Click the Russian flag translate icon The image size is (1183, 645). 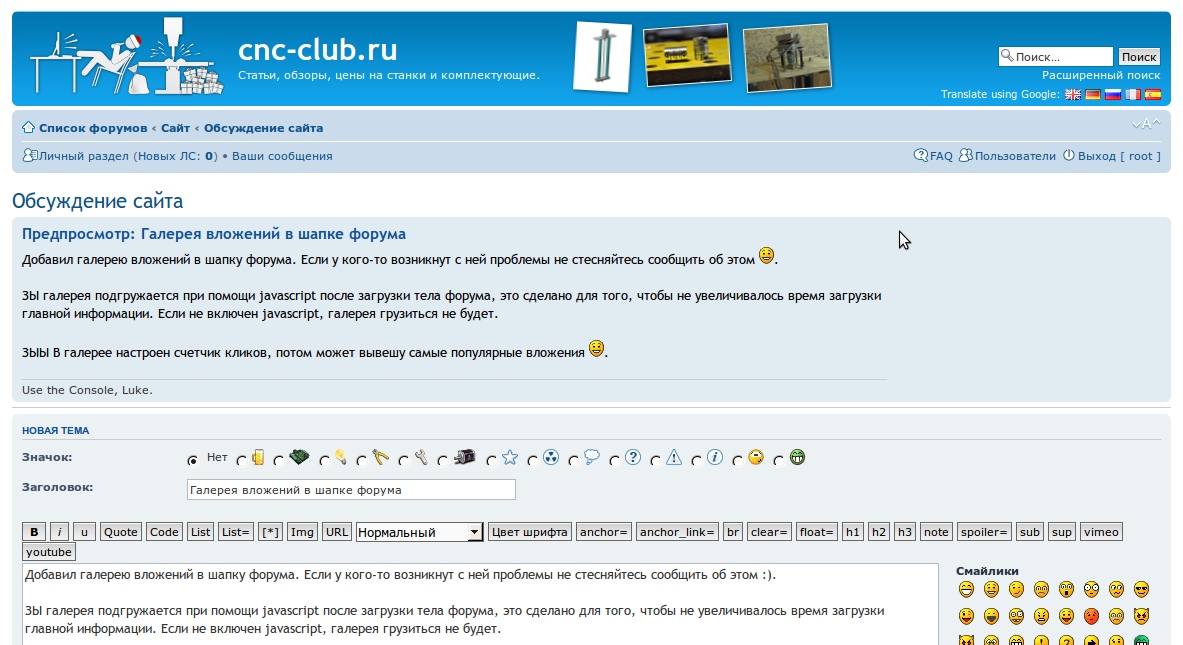click(1113, 94)
